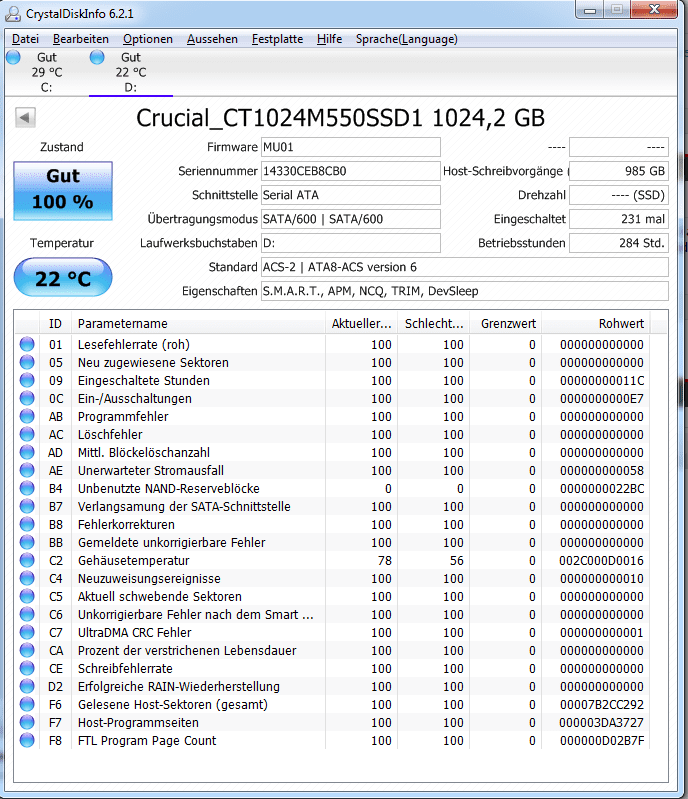Click the status orb for FTL Program Page Count

point(27,740)
